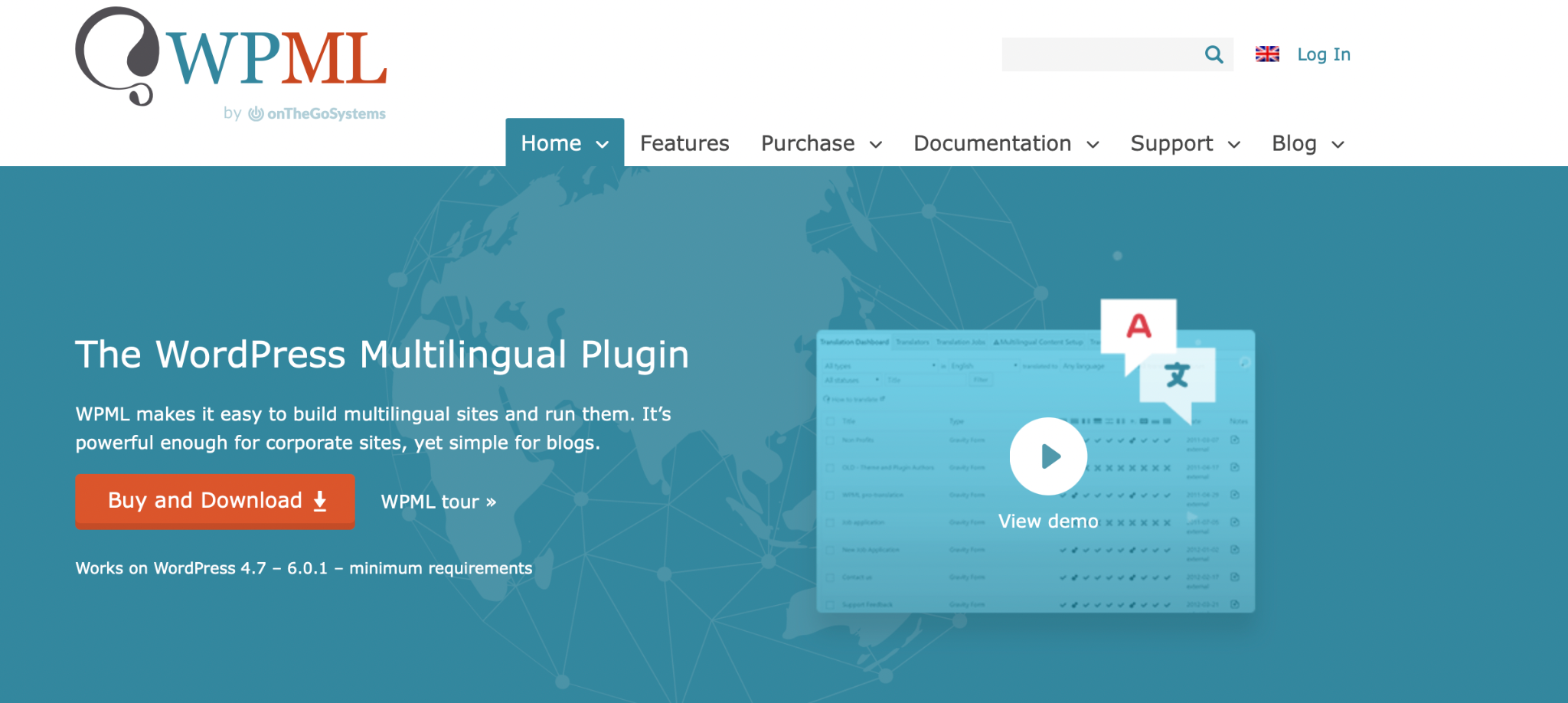Click the search magnifier icon

(1214, 54)
